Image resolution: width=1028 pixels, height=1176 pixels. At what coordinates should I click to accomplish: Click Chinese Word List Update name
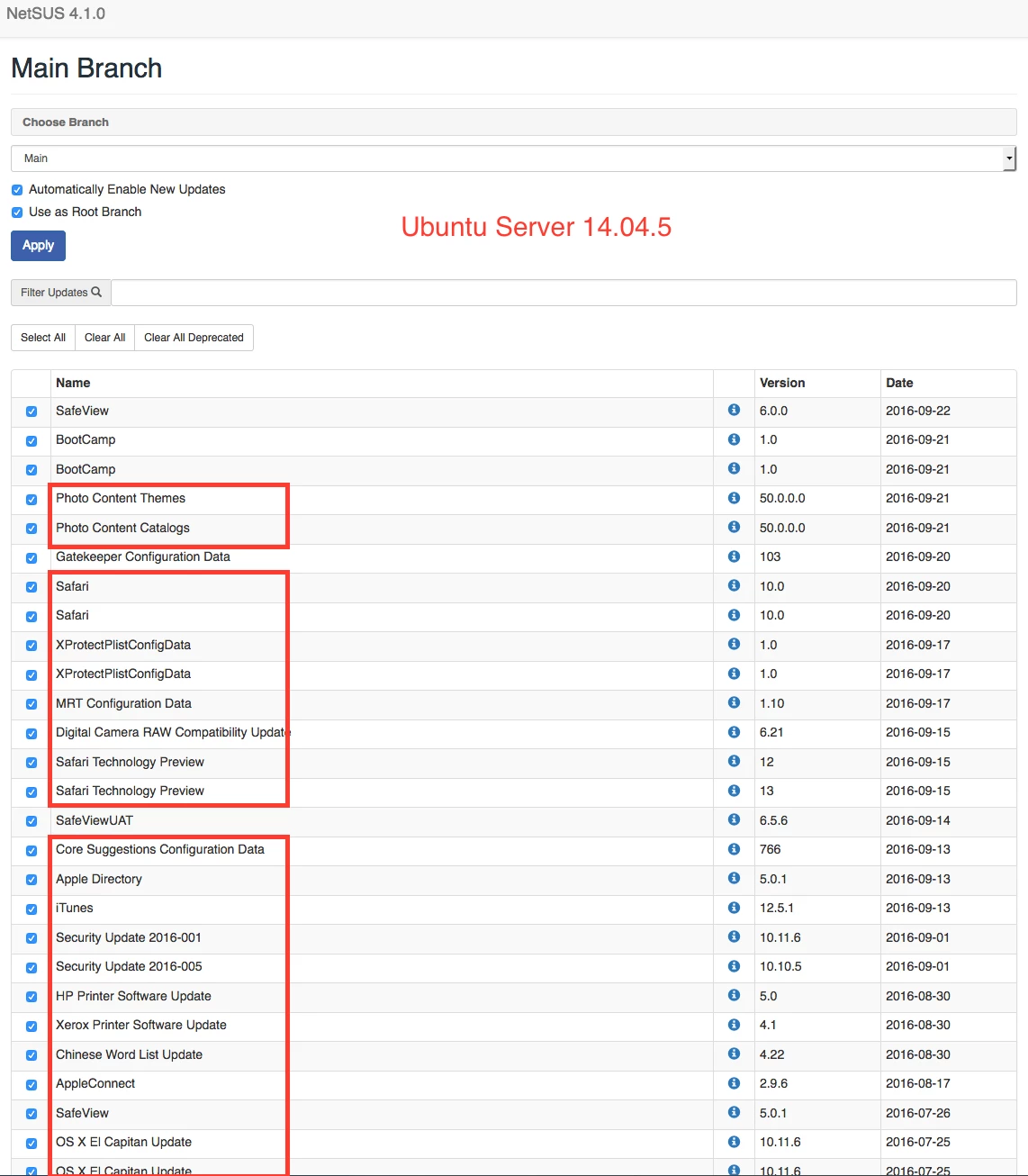tap(129, 1054)
